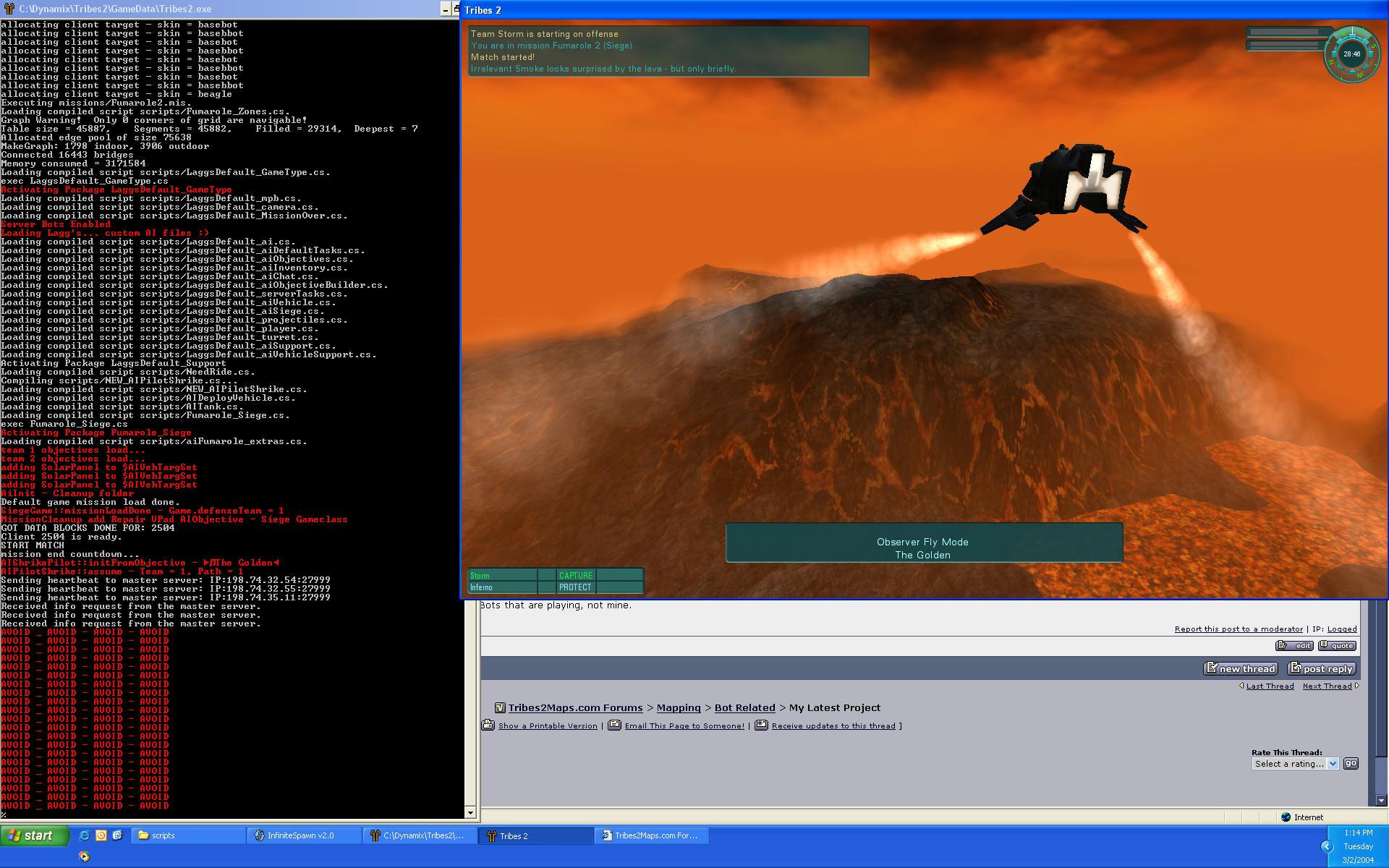Click the Tribes 2 game window title bar
The height and width of the screenshot is (868, 1389).
coord(924,9)
